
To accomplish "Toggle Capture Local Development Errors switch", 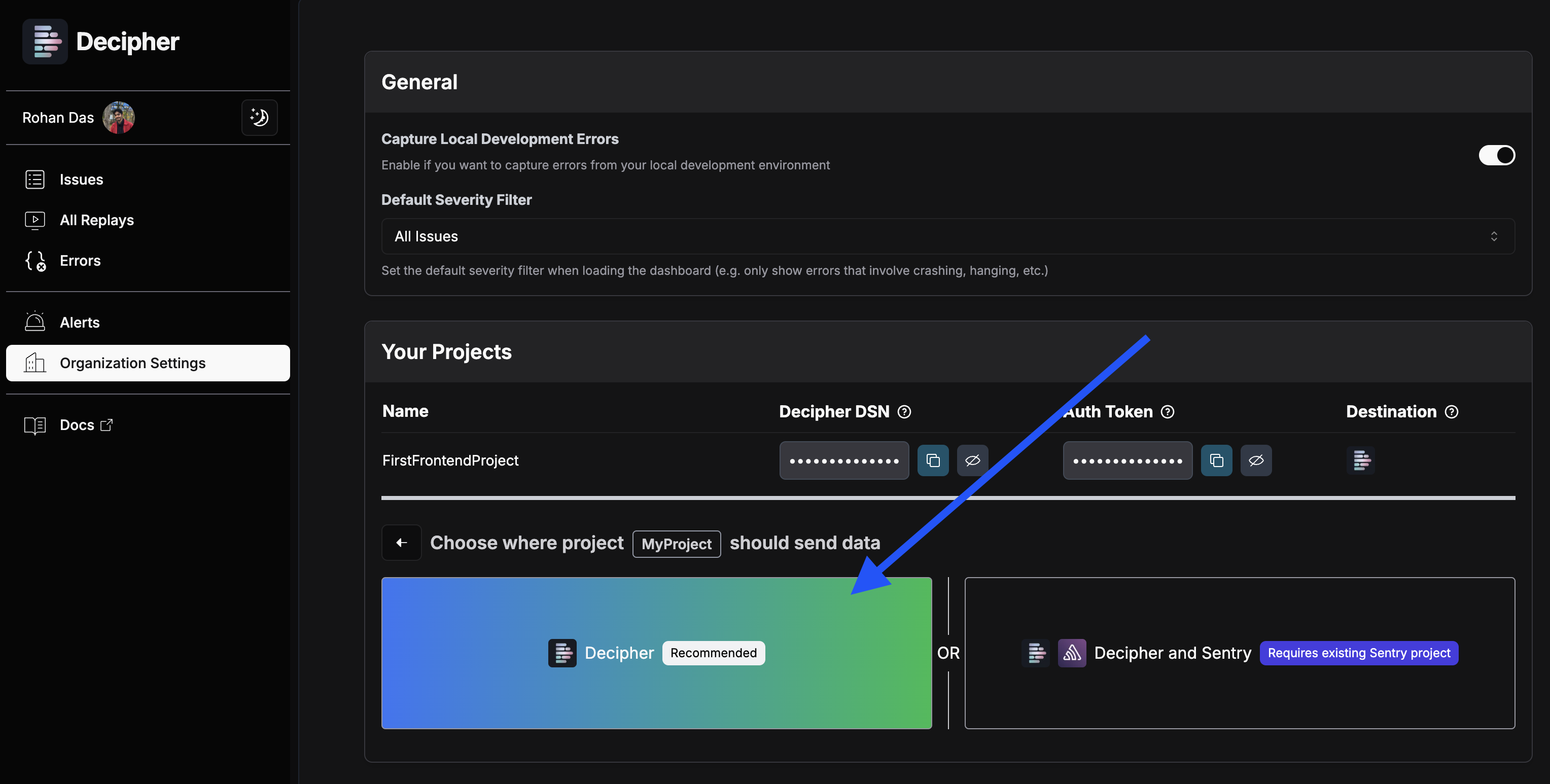I will click(1496, 155).
